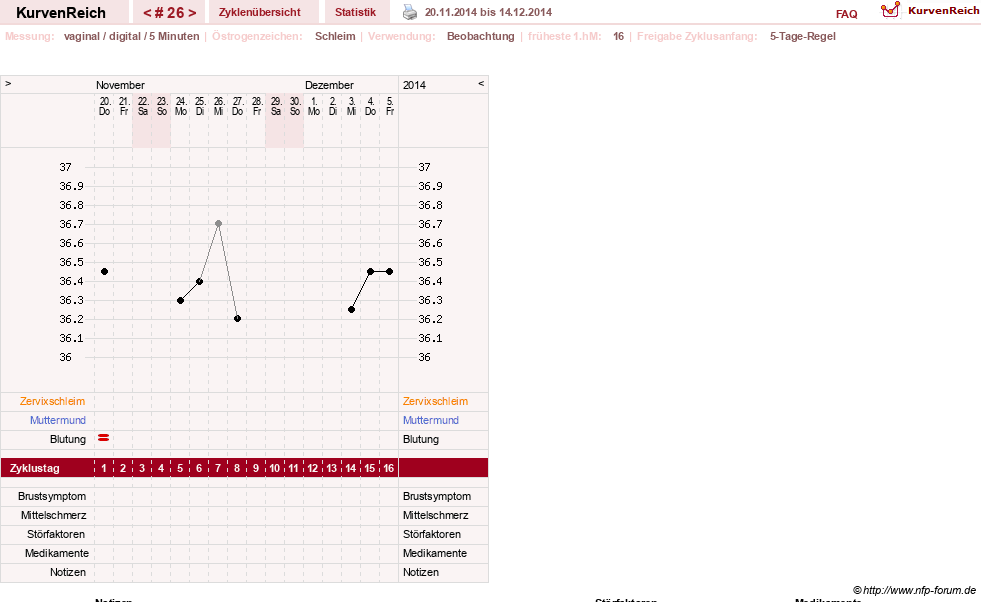Click date column 22. Sa

click(x=143, y=106)
